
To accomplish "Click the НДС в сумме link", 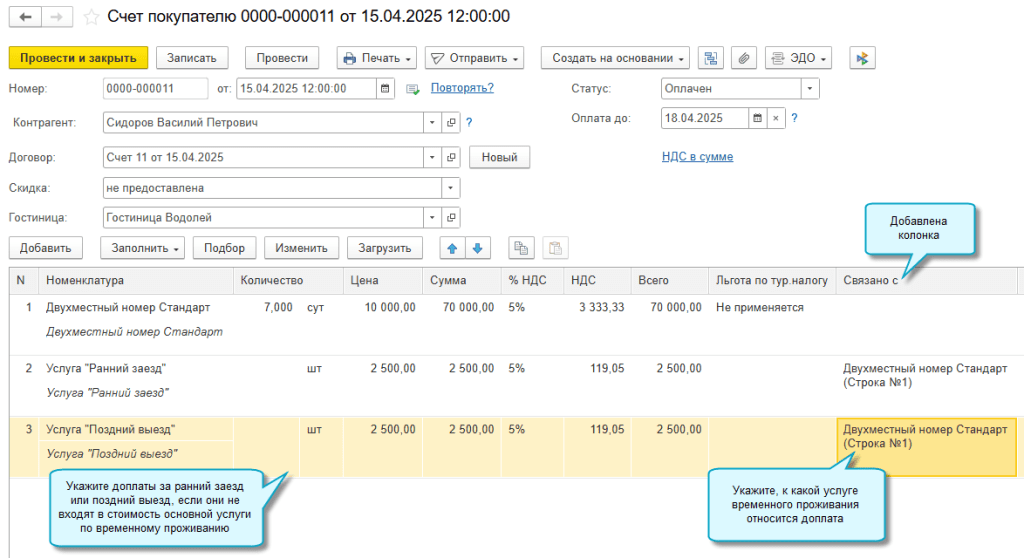I will click(x=697, y=157).
